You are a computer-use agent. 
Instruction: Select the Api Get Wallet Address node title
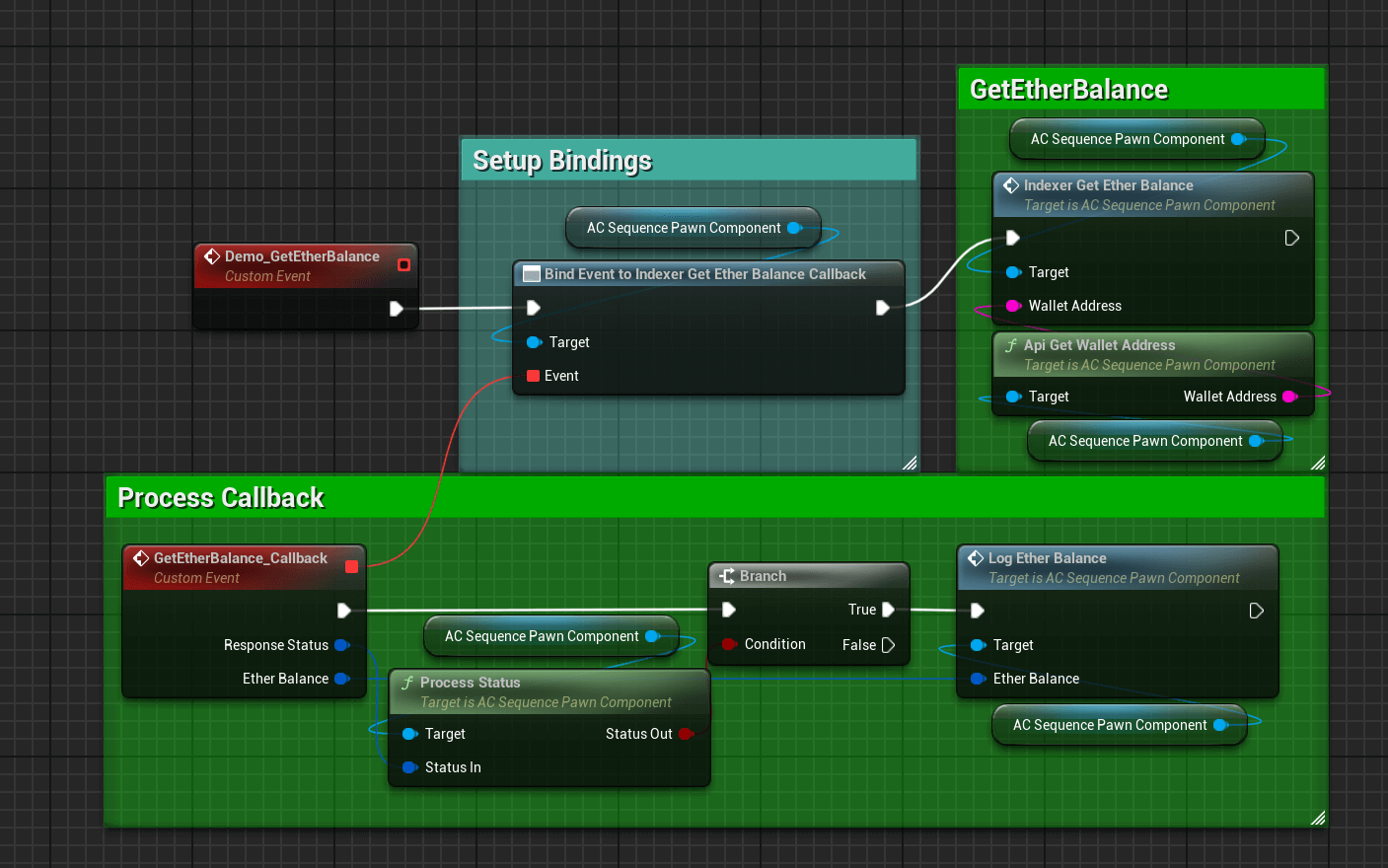click(x=1100, y=345)
